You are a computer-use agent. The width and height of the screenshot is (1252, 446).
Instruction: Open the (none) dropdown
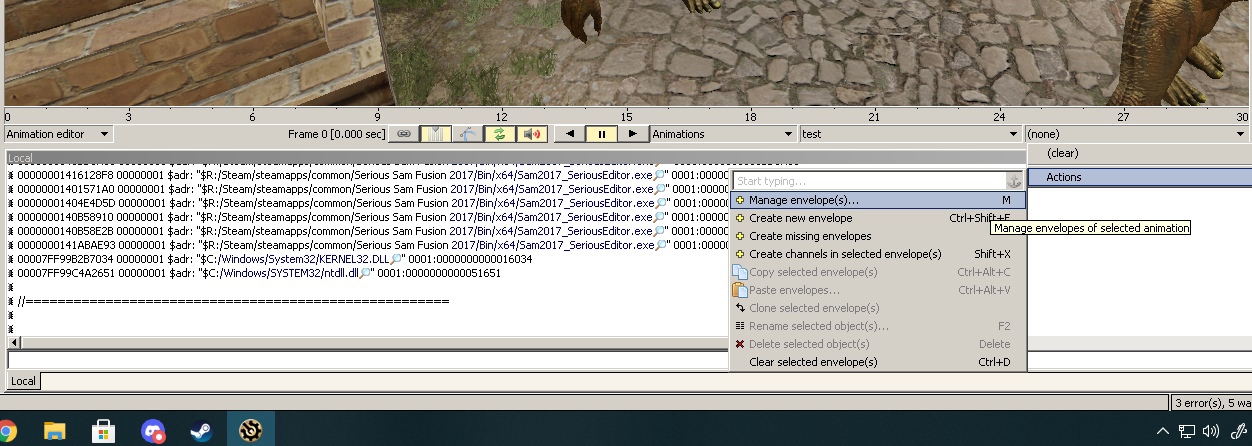[x=1137, y=134]
